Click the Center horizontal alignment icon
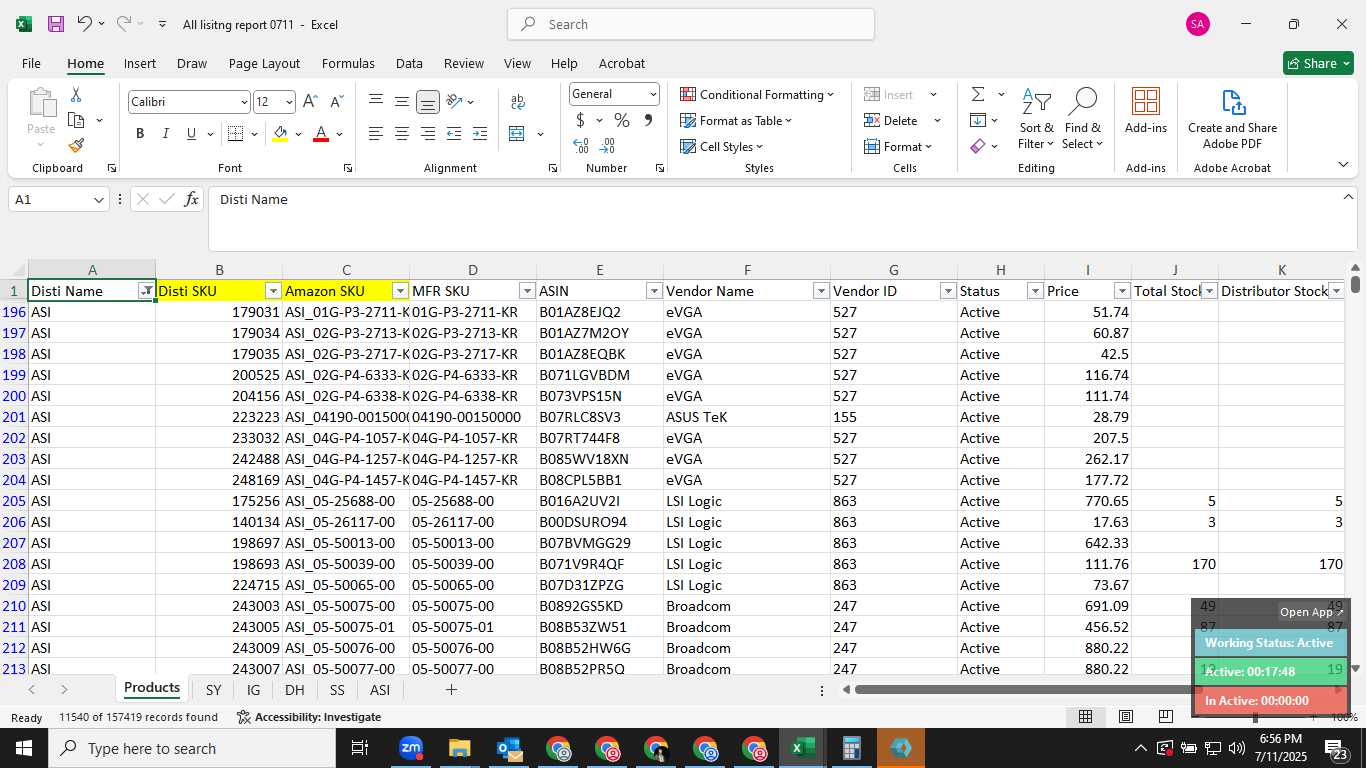The width and height of the screenshot is (1366, 768). pos(402,134)
